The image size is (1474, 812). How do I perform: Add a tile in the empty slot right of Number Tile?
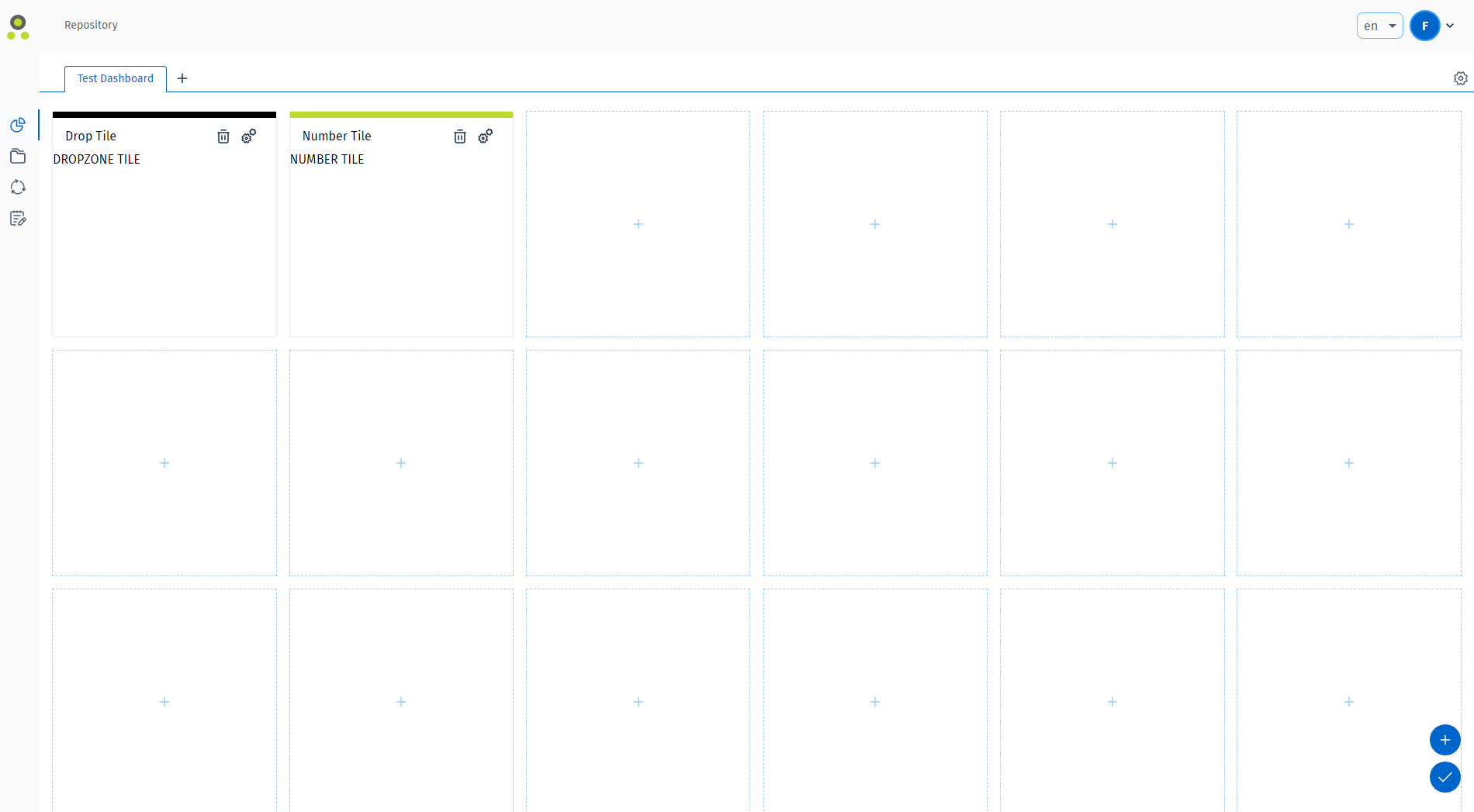(x=638, y=224)
